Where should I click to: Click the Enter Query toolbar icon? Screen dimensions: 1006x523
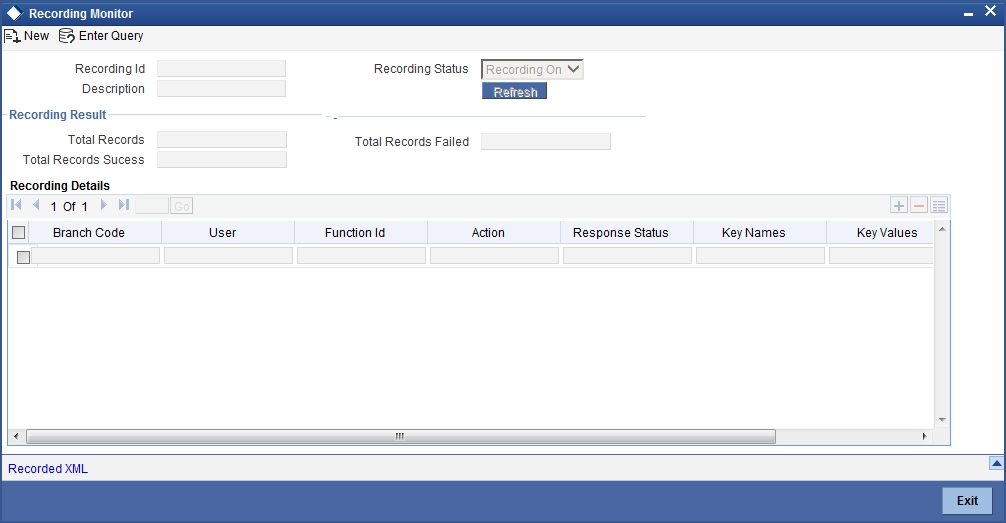click(x=67, y=37)
